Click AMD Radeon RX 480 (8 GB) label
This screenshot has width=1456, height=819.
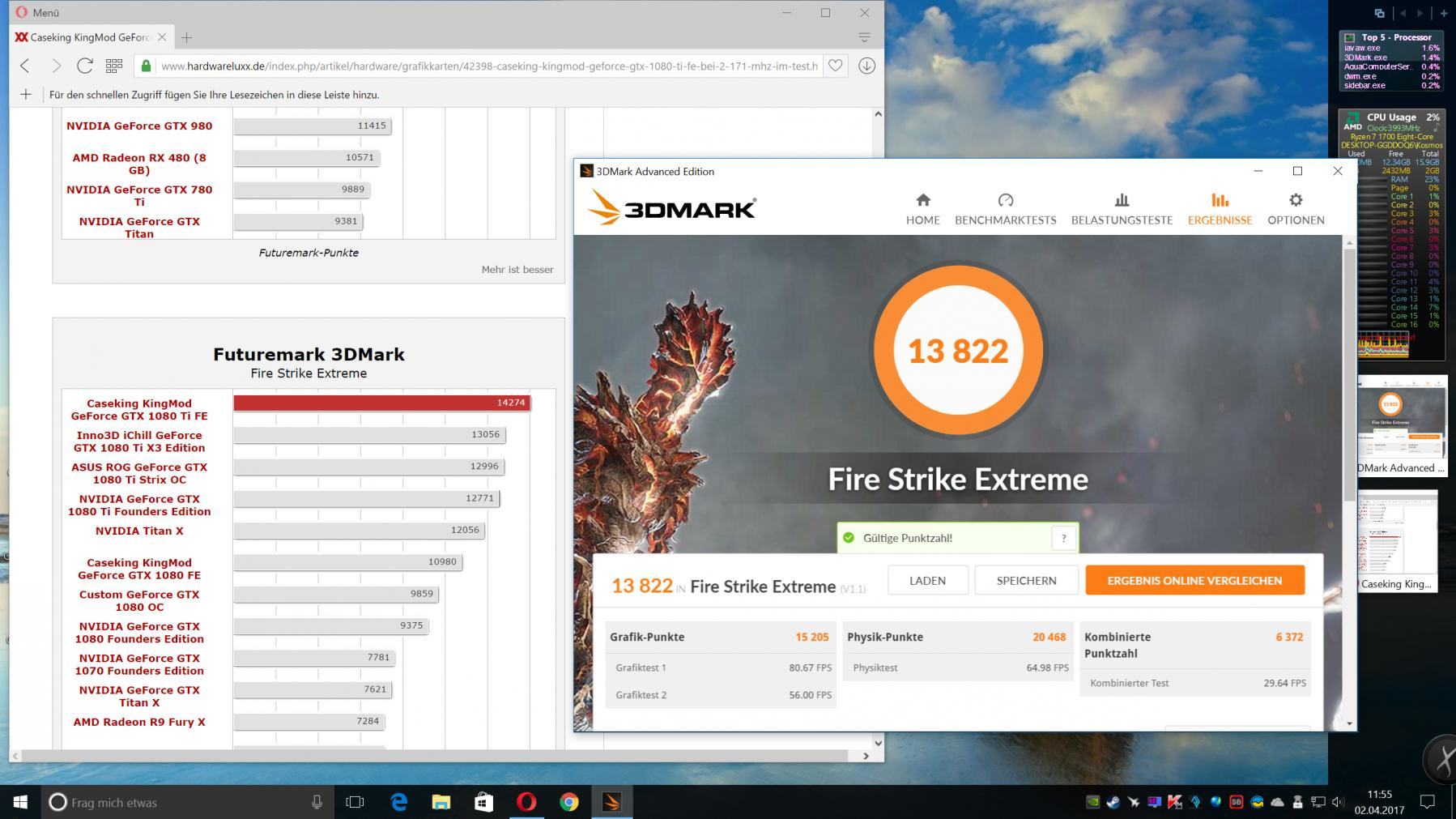[x=139, y=164]
